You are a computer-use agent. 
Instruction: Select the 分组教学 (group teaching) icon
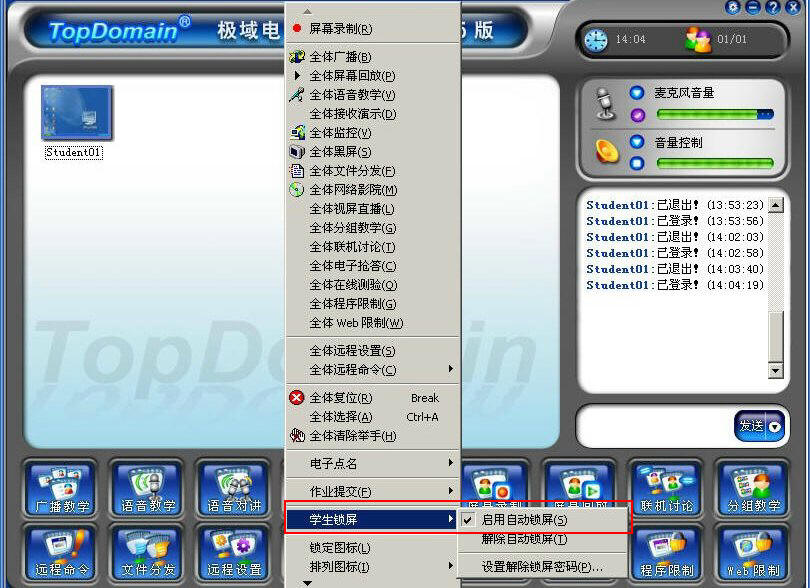pyautogui.click(x=752, y=489)
